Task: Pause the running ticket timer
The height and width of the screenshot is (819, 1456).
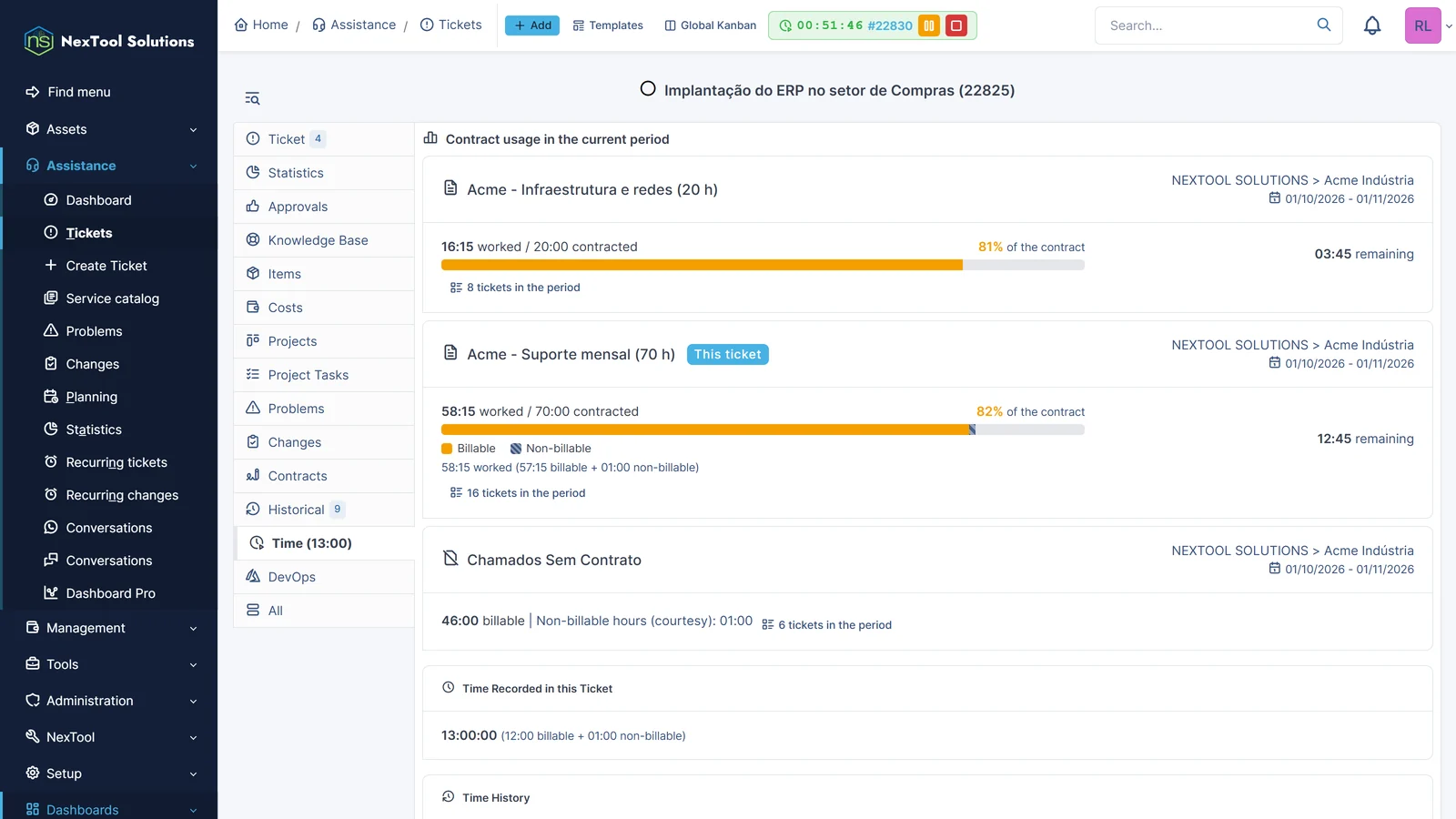Action: [929, 25]
